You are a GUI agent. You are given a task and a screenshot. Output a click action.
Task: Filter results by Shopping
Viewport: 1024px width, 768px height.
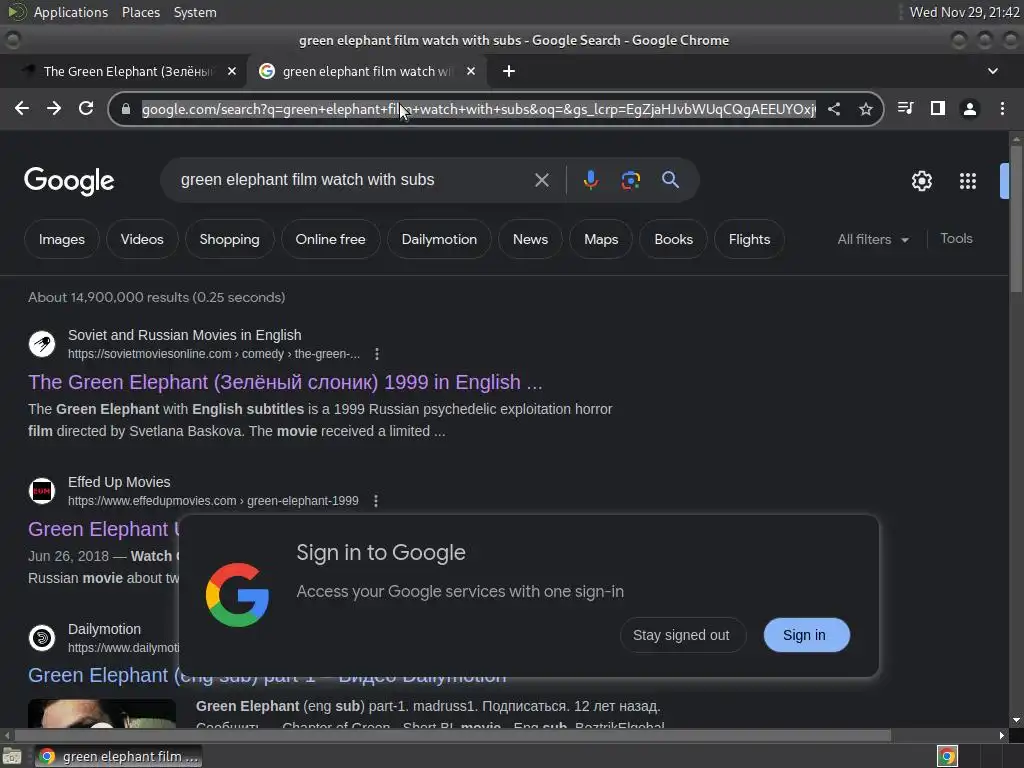(229, 239)
